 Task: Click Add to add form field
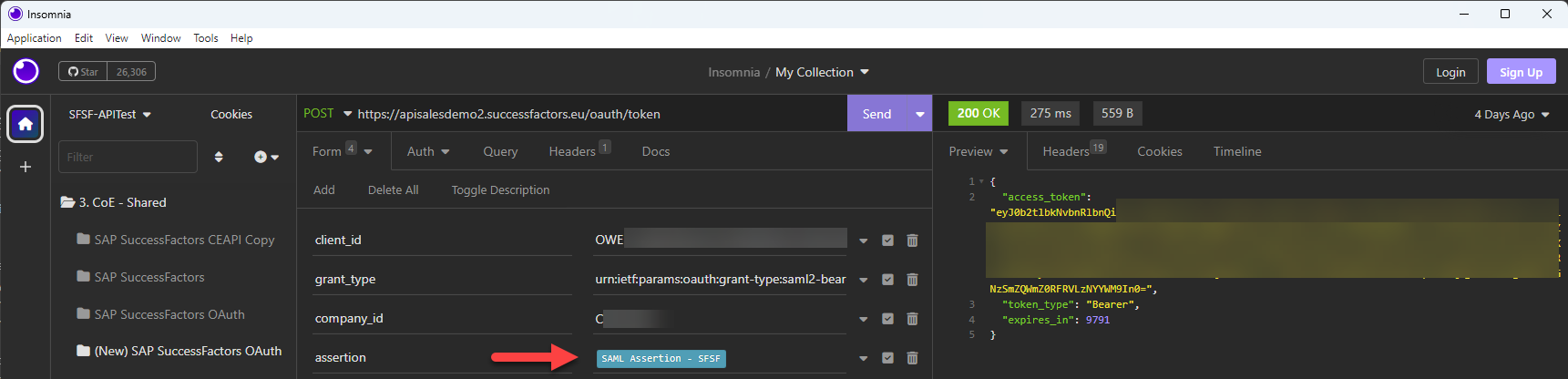pos(324,189)
